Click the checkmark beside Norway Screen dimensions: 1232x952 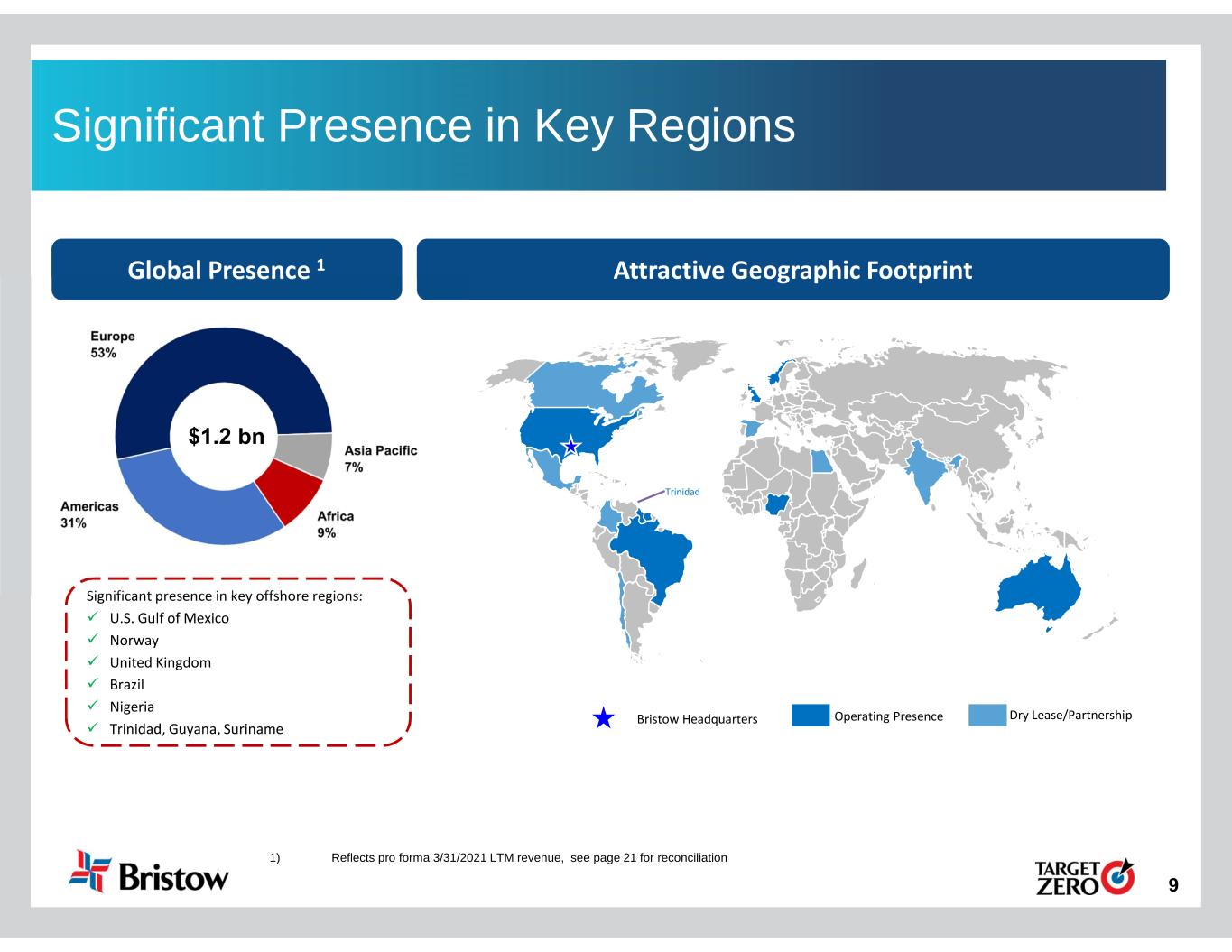point(92,640)
